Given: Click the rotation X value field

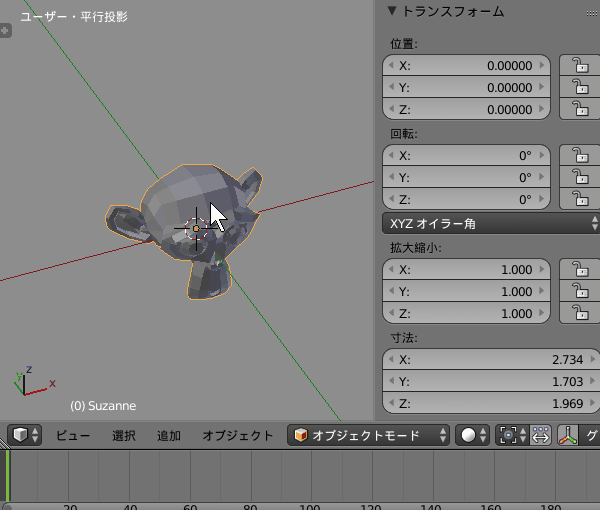Looking at the screenshot, I should (466, 155).
